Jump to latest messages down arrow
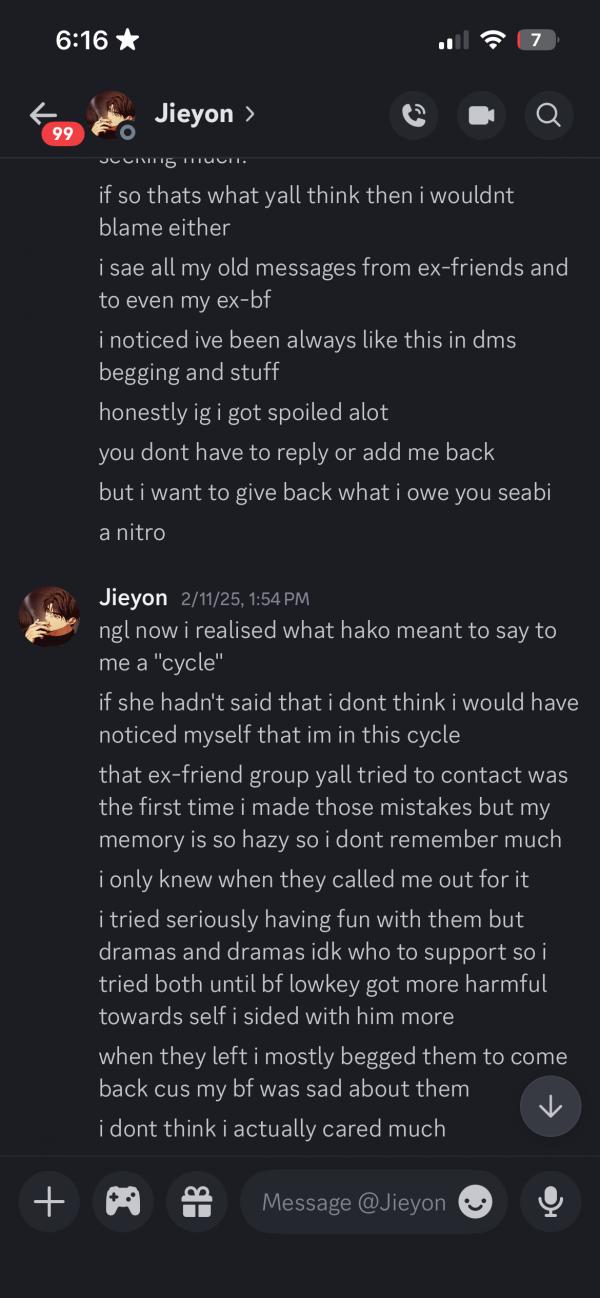Image resolution: width=600 pixels, height=1298 pixels. pyautogui.click(x=550, y=1107)
